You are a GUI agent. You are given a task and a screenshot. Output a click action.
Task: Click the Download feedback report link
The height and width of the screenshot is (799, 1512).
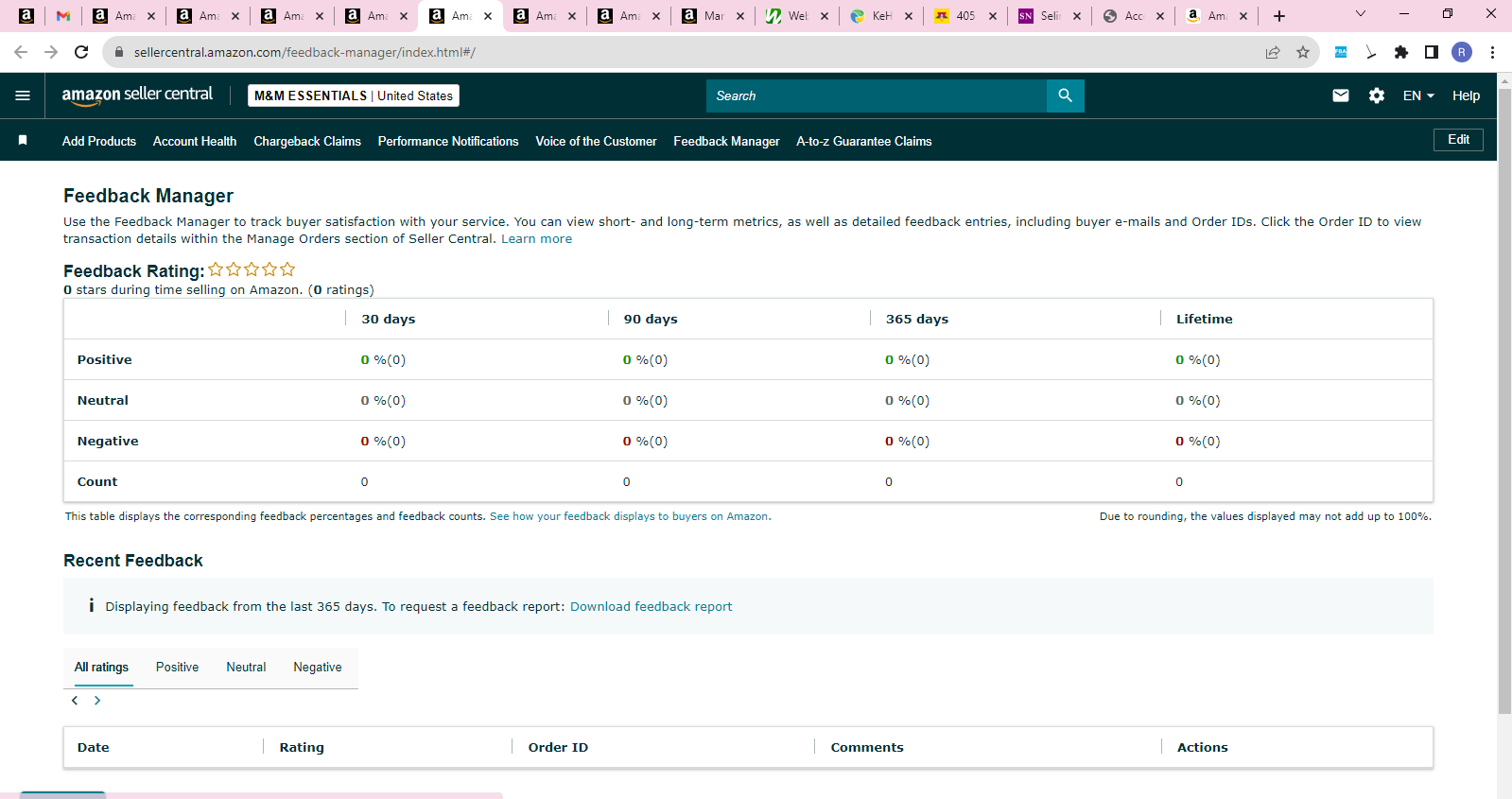pyautogui.click(x=651, y=606)
